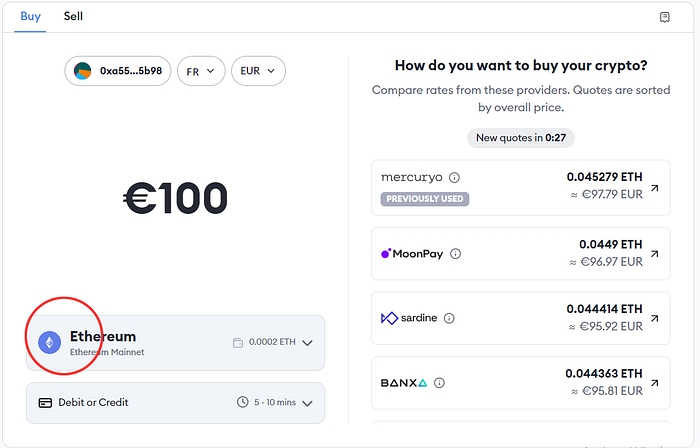Expand the EUR currency dropdown
Image resolution: width=700 pixels, height=448 pixels.
click(x=258, y=71)
